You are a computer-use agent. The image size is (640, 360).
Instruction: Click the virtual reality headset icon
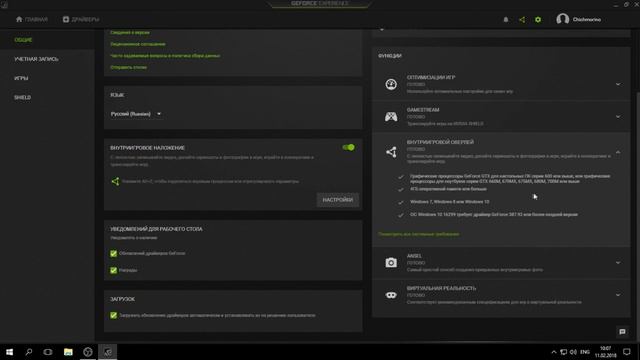click(x=391, y=295)
